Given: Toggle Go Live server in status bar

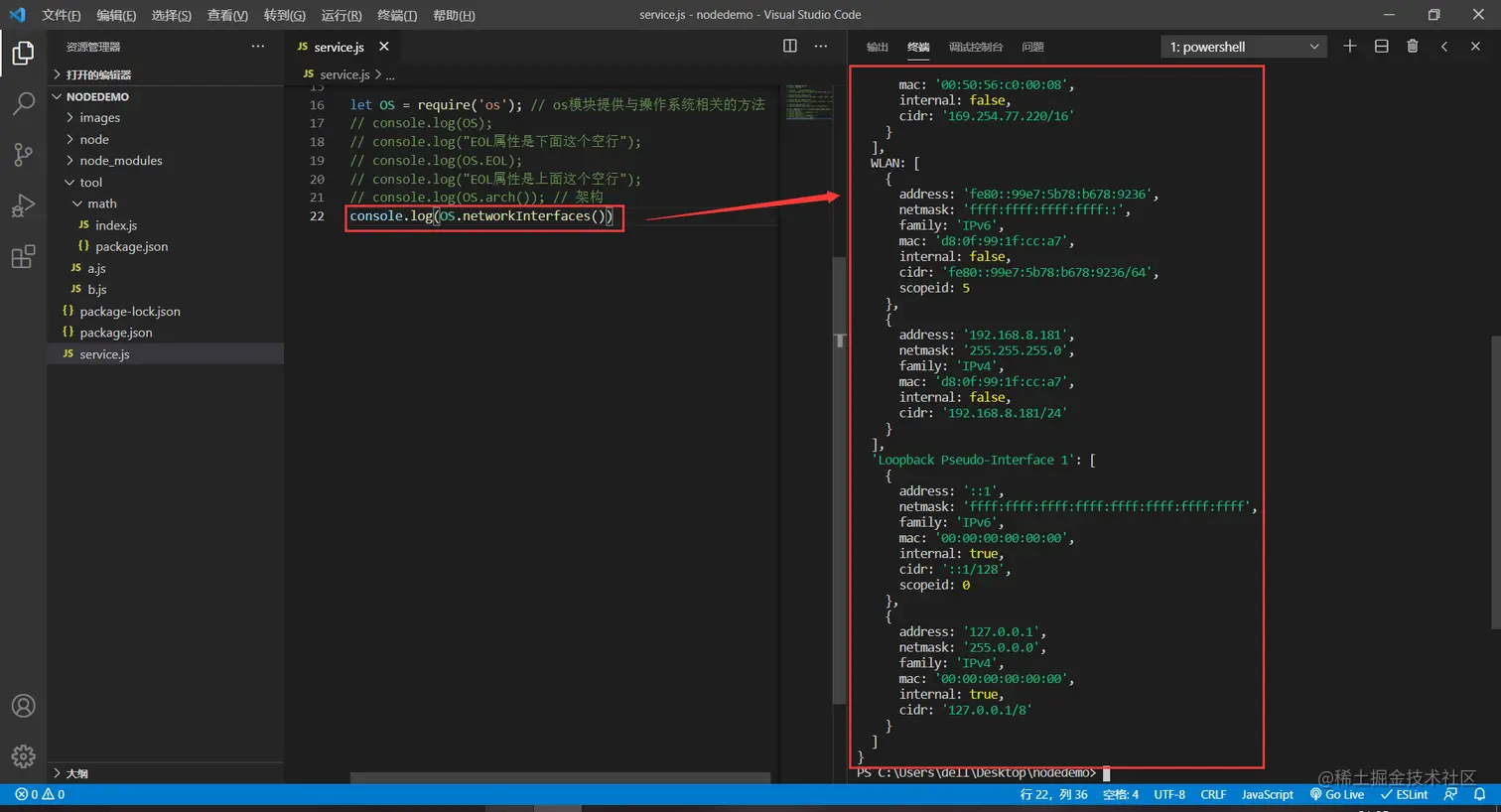Looking at the screenshot, I should 1337,794.
